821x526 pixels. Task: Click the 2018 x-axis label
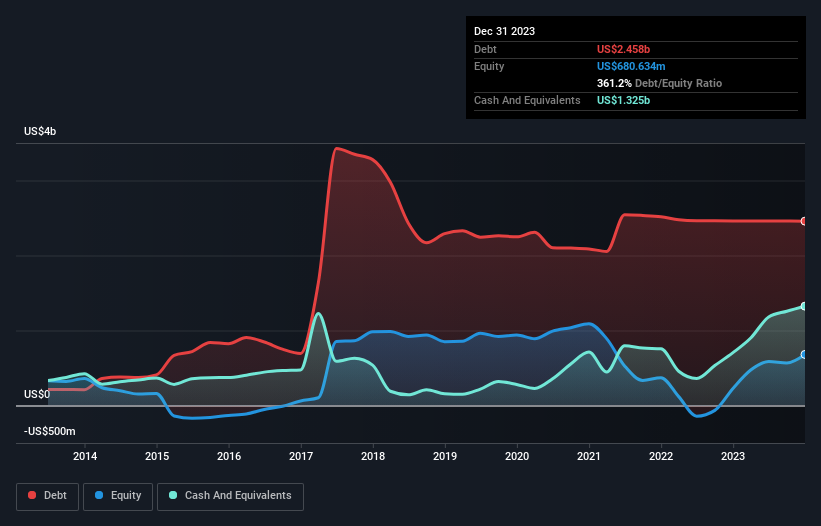point(373,456)
